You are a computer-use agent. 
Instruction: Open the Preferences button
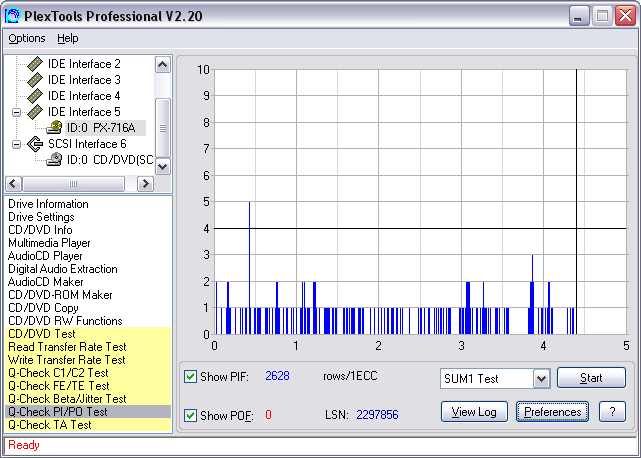coord(552,412)
